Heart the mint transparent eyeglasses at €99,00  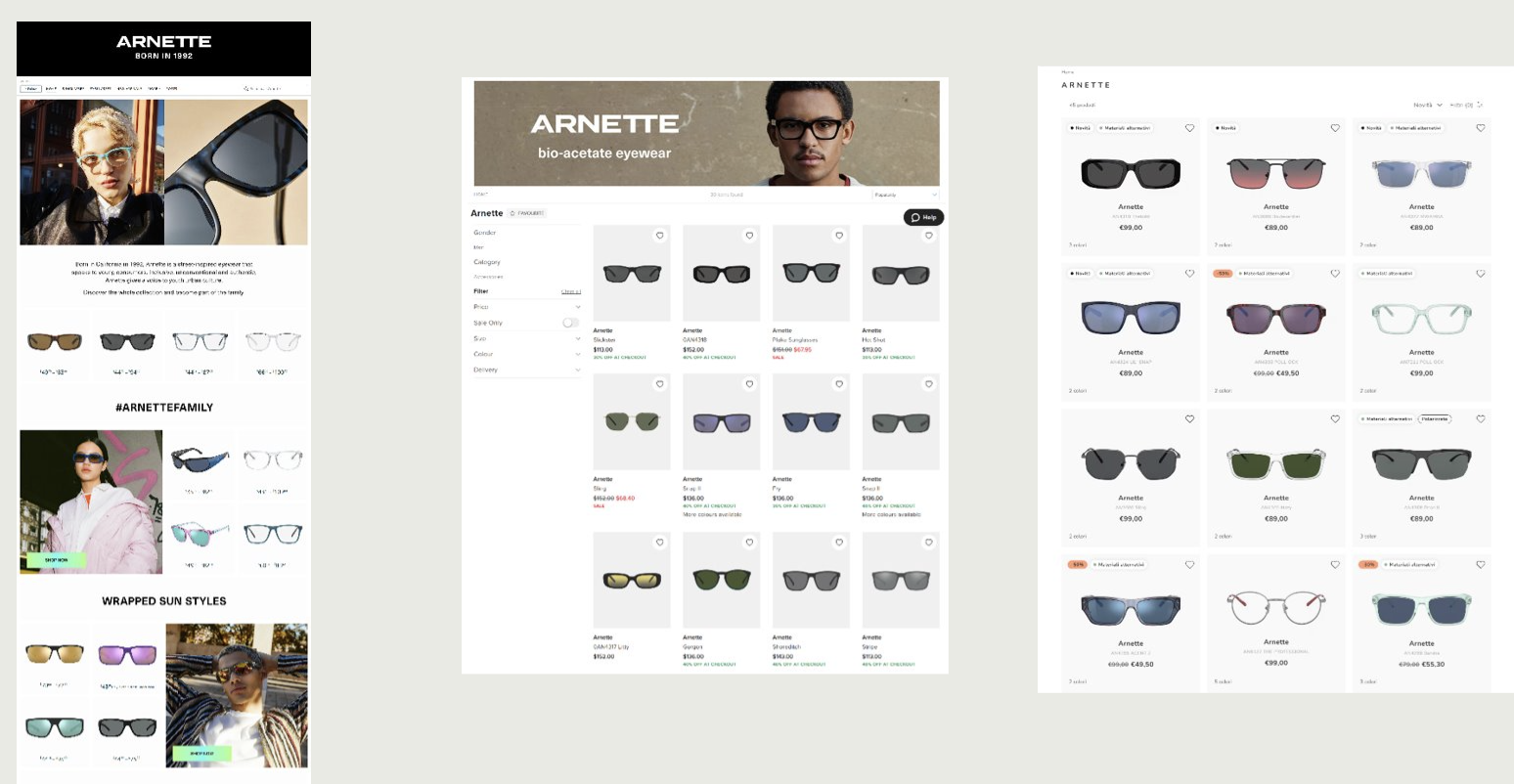coord(1481,274)
